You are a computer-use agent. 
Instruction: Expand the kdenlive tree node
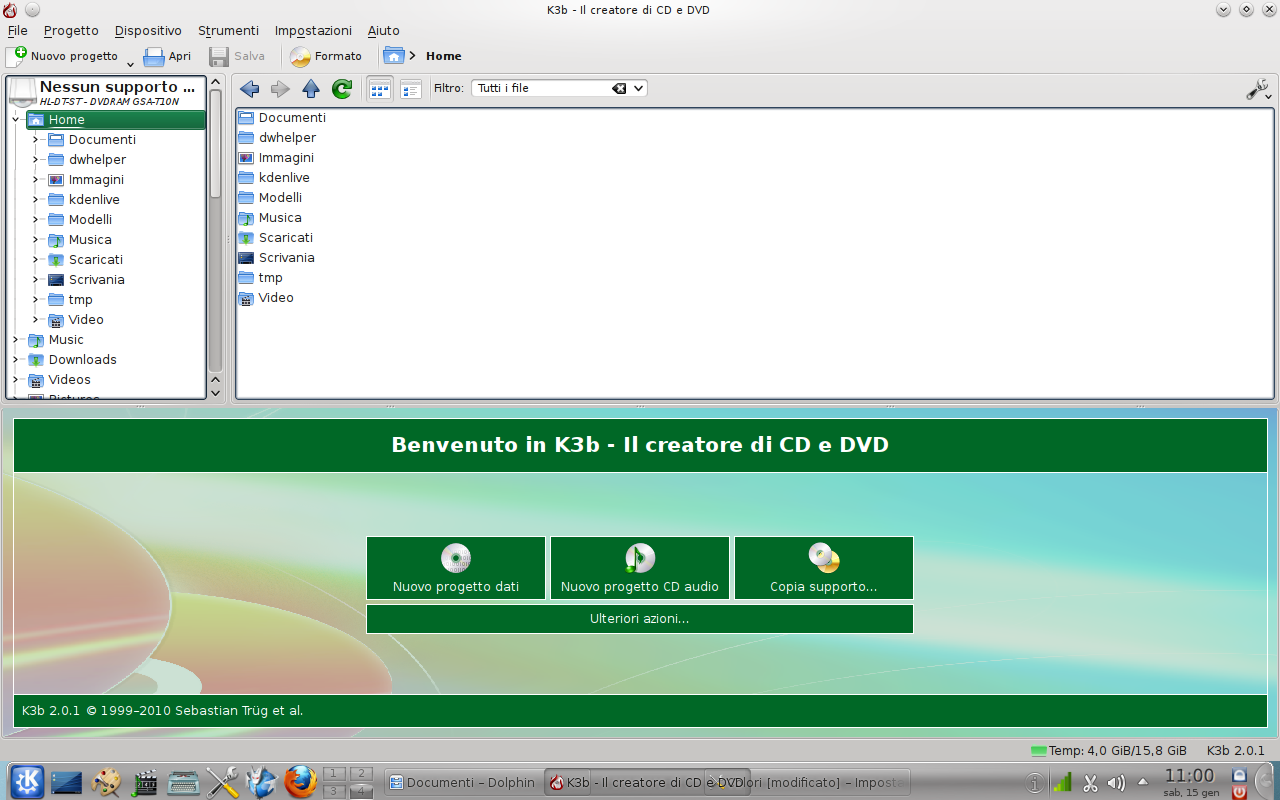coord(35,199)
